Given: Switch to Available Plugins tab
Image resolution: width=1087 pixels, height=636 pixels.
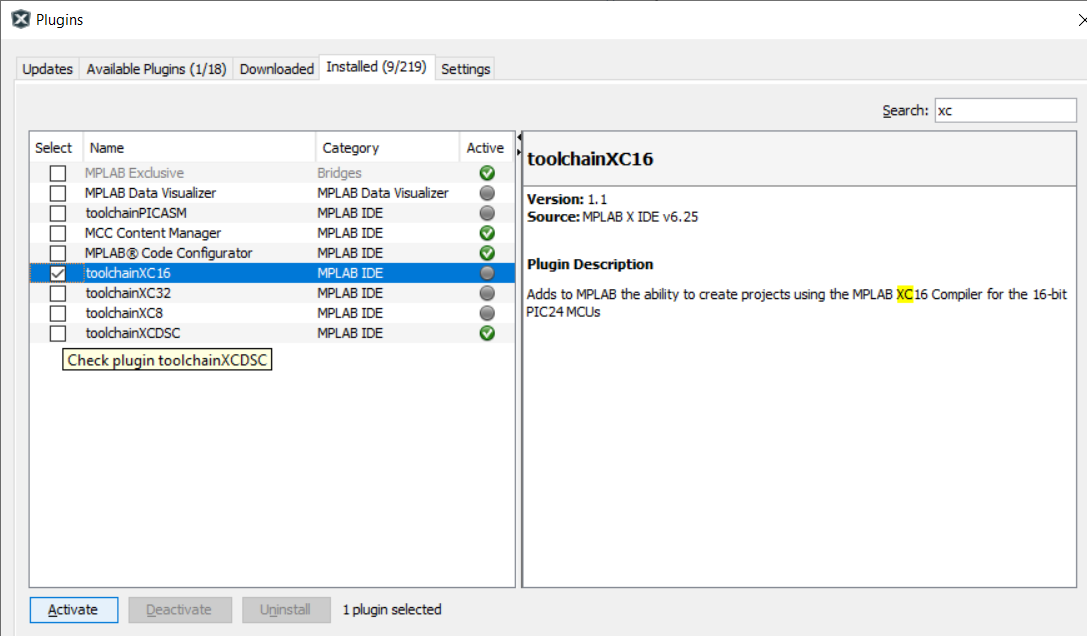Looking at the screenshot, I should coord(156,69).
